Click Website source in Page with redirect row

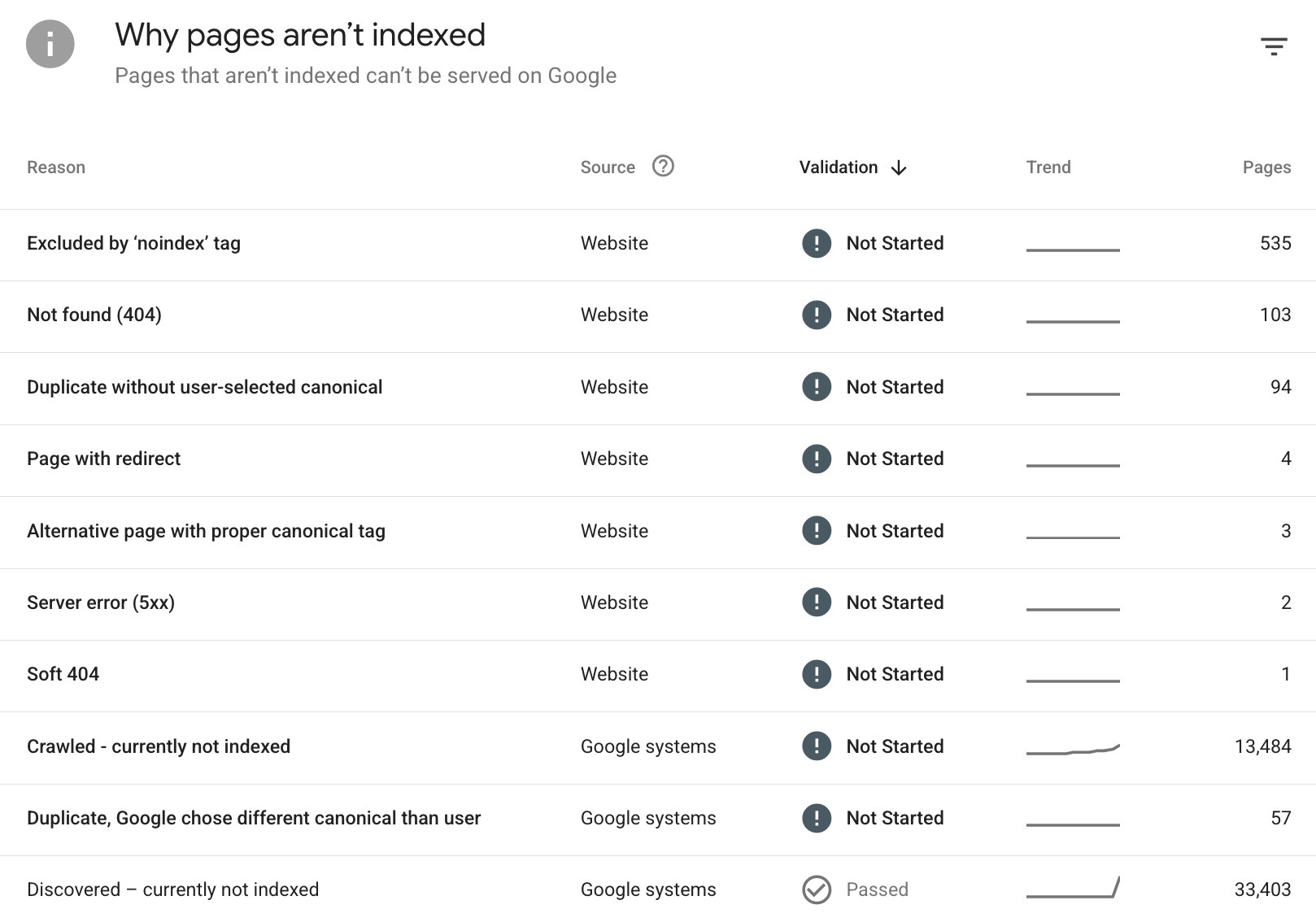614,459
